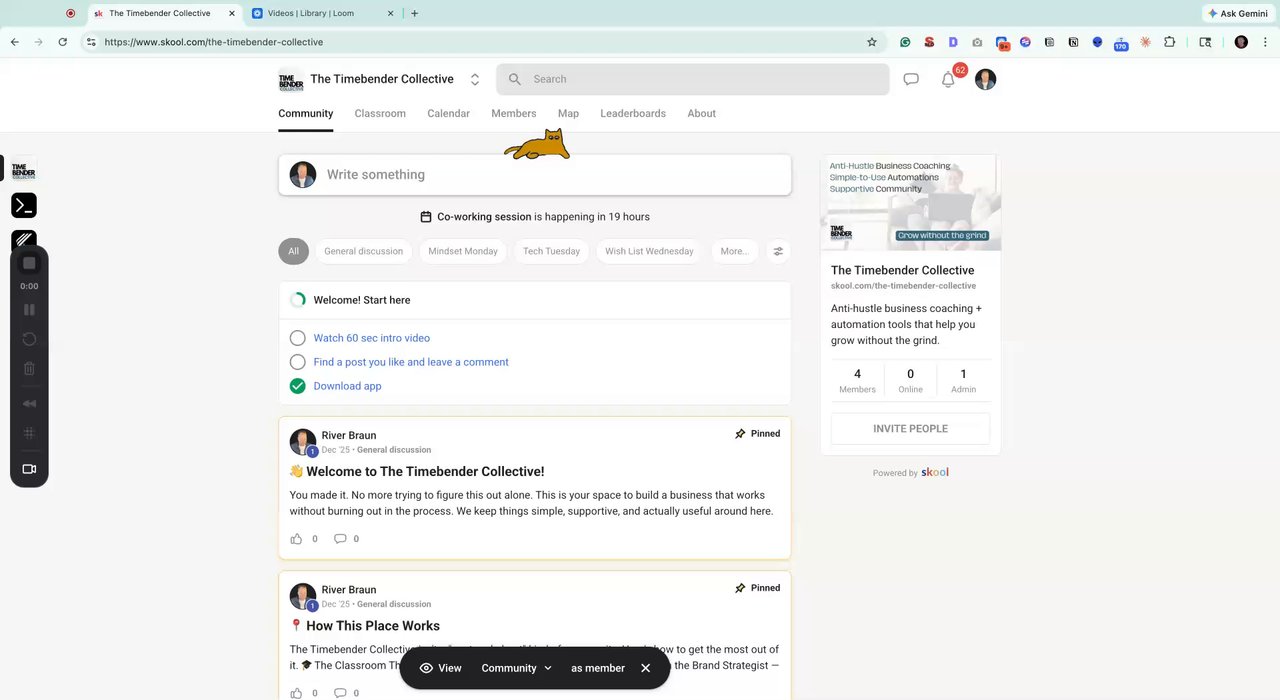Viewport: 1280px width, 700px height.
Task: Open the Download app link
Action: pyautogui.click(x=347, y=386)
